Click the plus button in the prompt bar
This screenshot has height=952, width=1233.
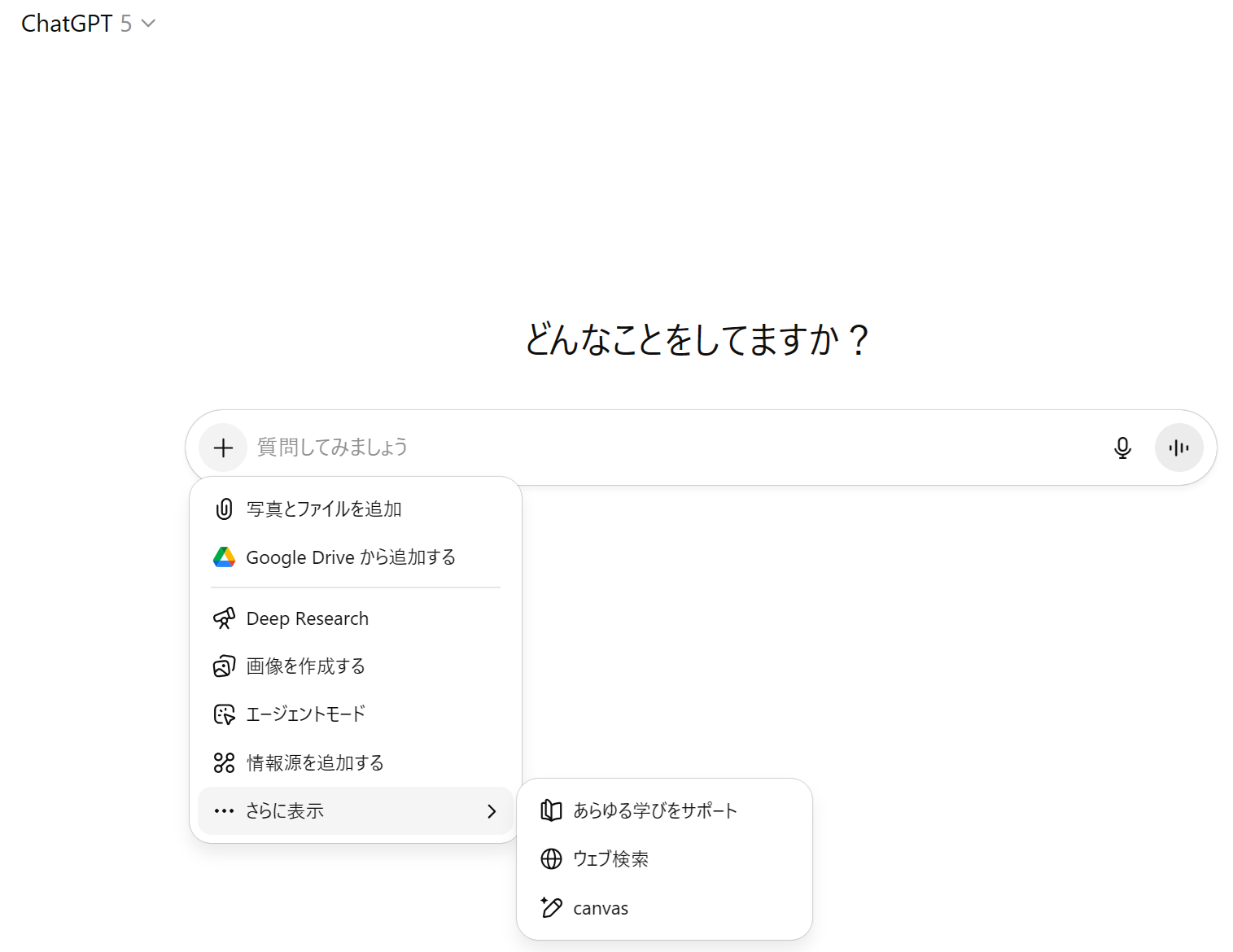click(x=223, y=448)
